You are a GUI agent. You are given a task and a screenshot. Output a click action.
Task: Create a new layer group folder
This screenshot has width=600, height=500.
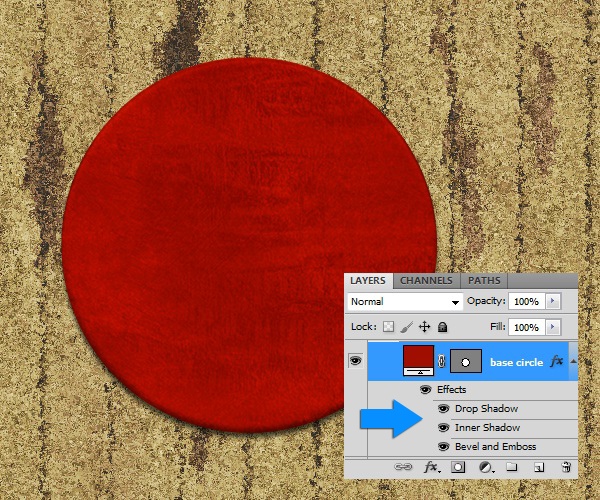coord(511,466)
